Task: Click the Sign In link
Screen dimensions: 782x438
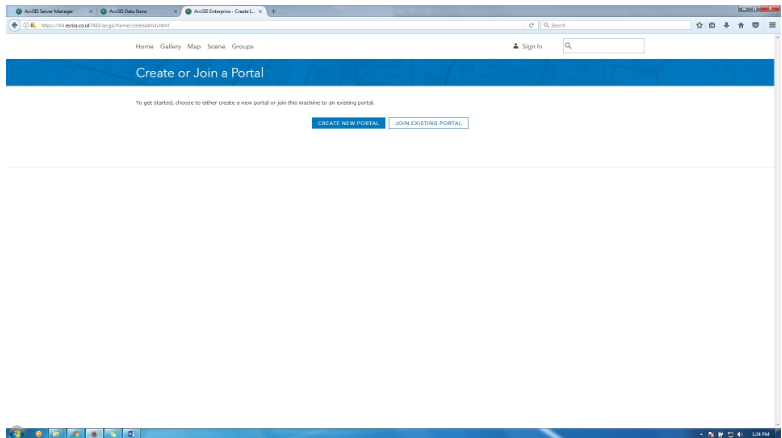Action: click(x=532, y=46)
